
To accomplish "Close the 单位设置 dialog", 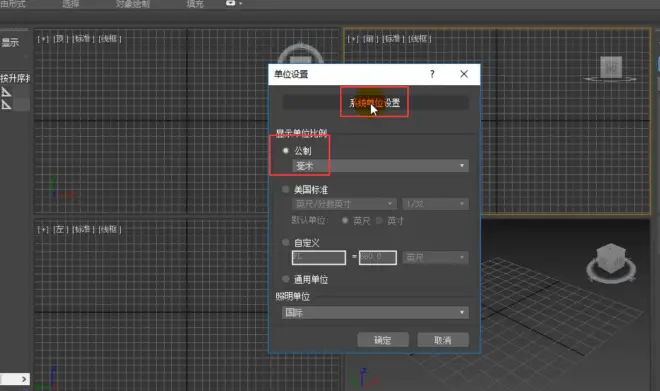I will coord(464,74).
